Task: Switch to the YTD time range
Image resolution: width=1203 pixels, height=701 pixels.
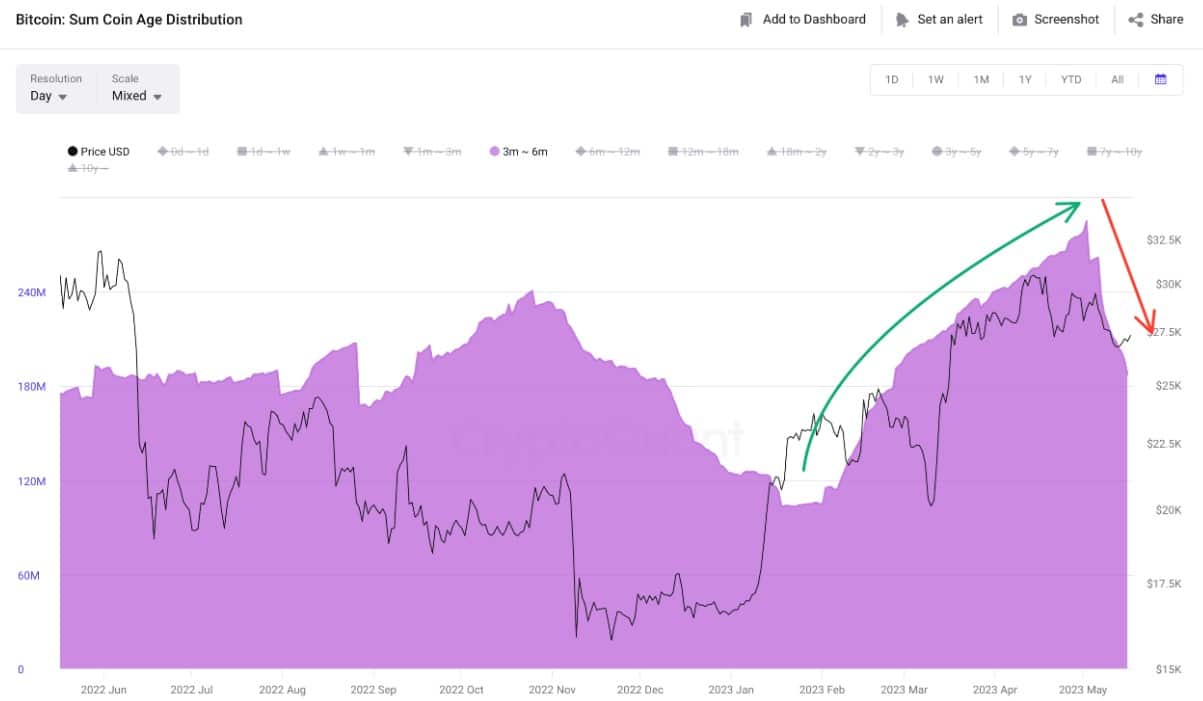Action: coord(1071,80)
